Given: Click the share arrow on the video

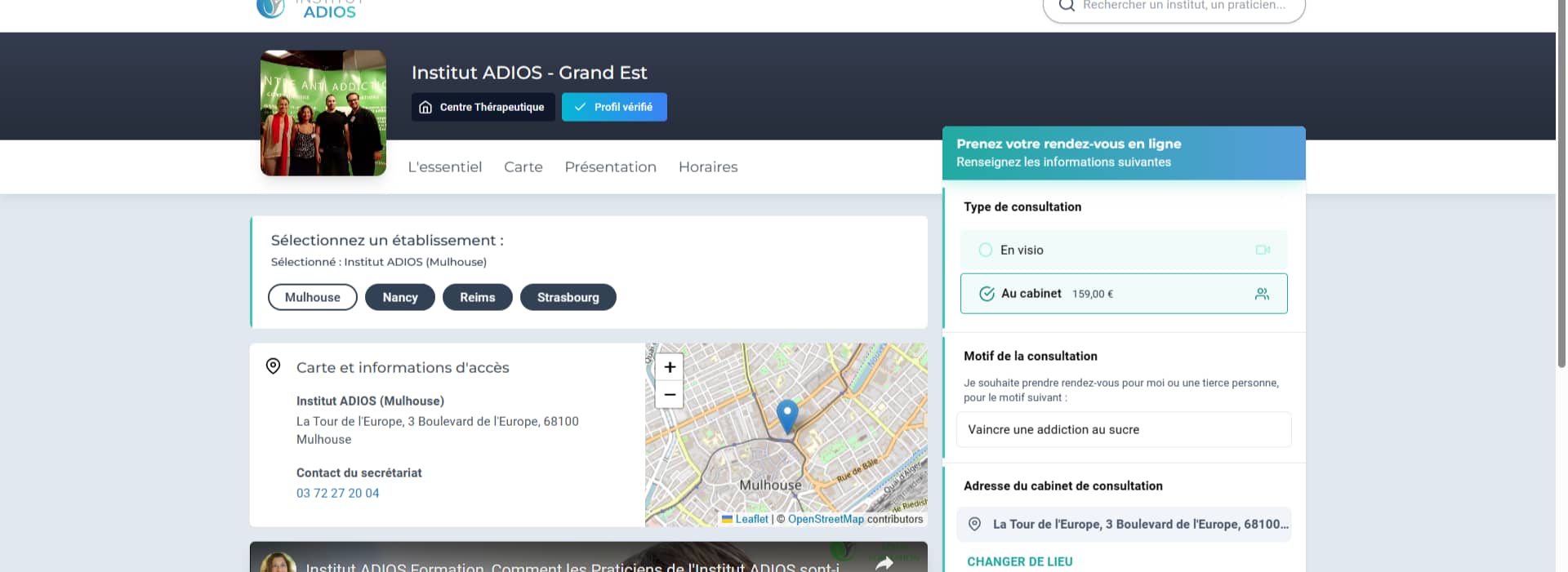Looking at the screenshot, I should (884, 563).
